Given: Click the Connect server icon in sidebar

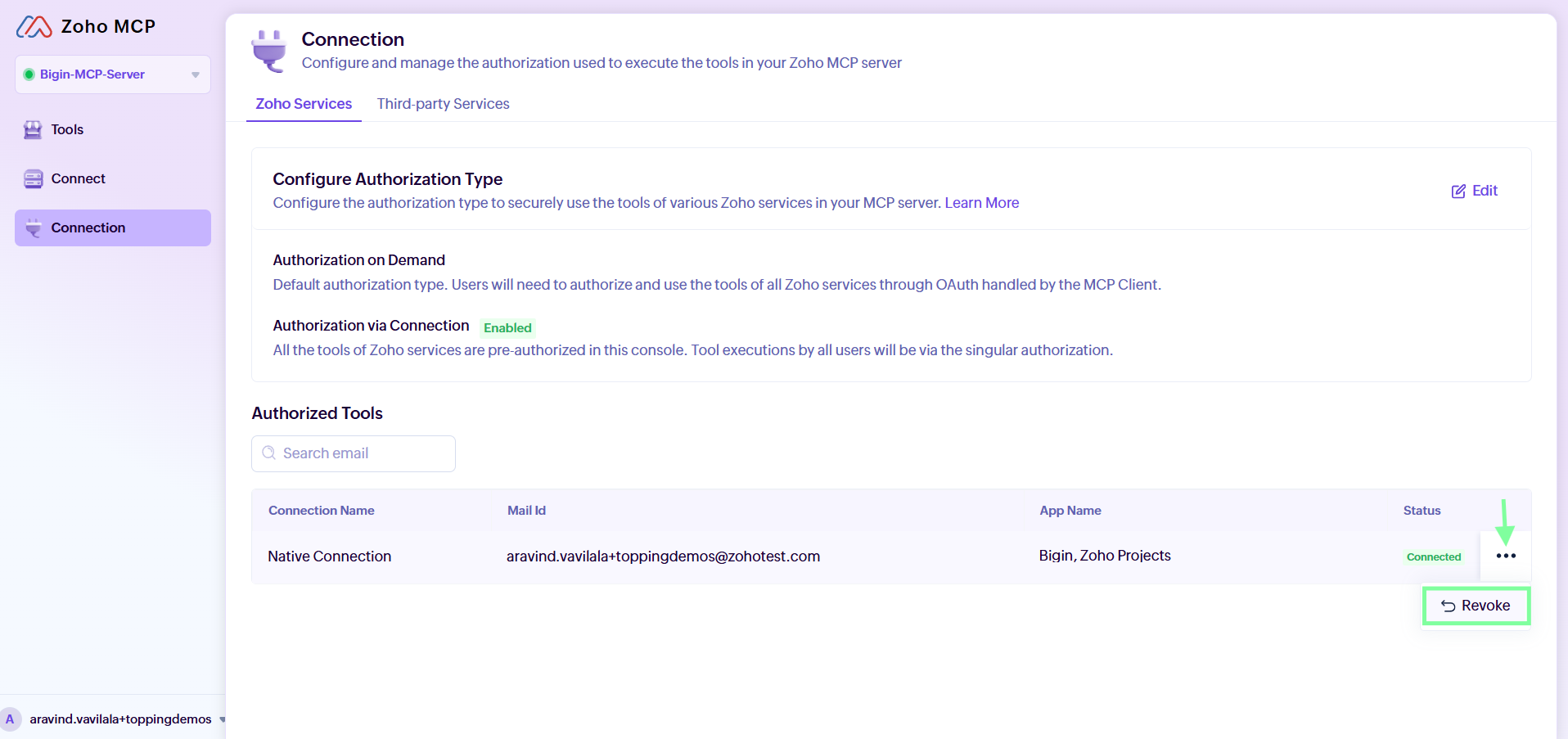Looking at the screenshot, I should point(33,179).
